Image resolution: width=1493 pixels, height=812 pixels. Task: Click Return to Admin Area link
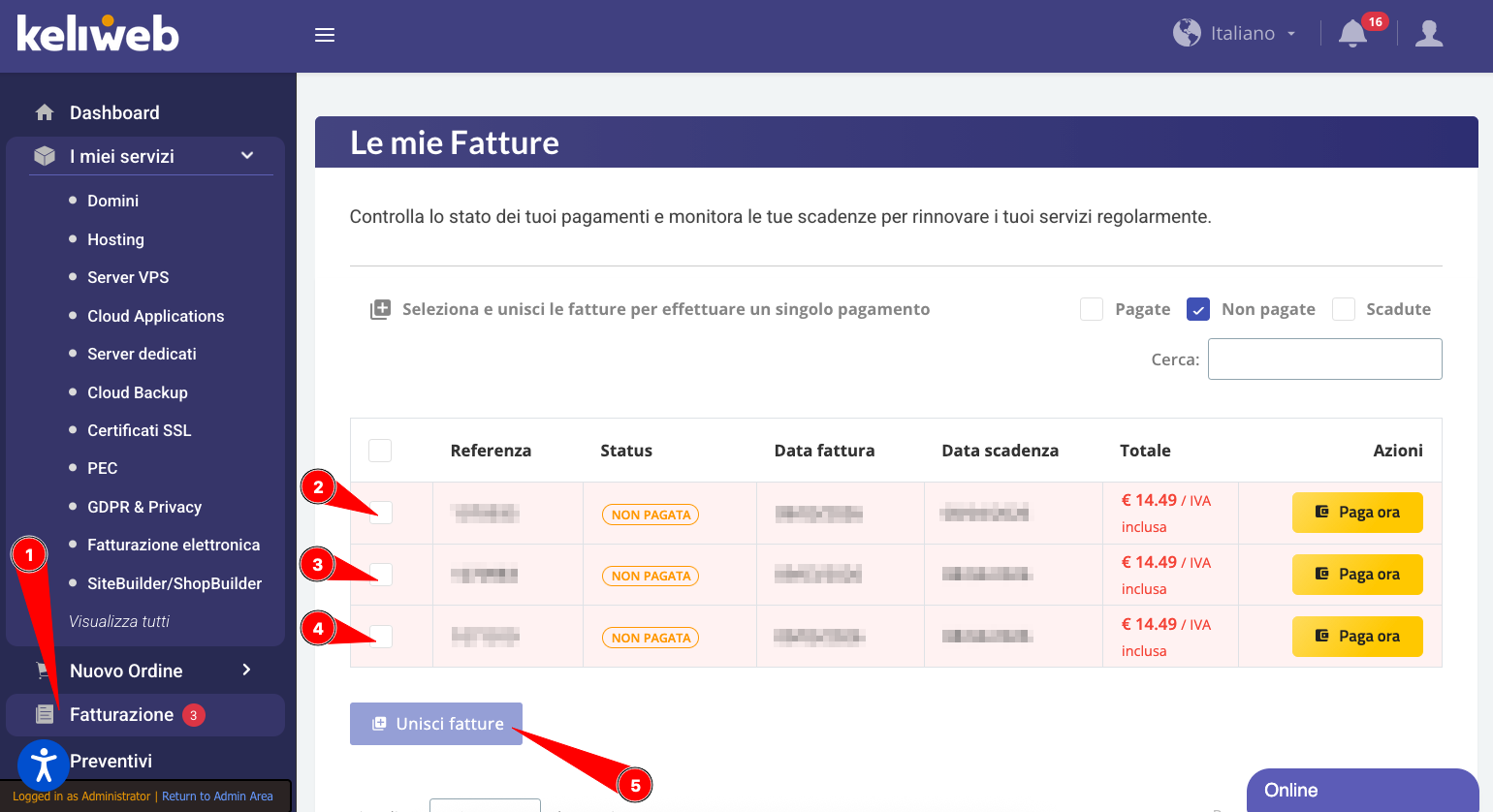pos(217,796)
